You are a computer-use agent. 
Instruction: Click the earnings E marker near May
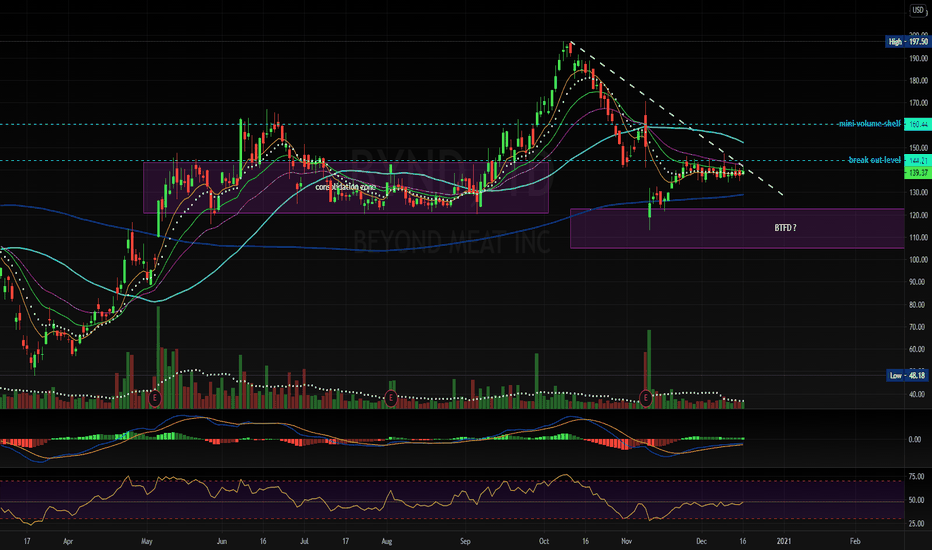pyautogui.click(x=155, y=397)
